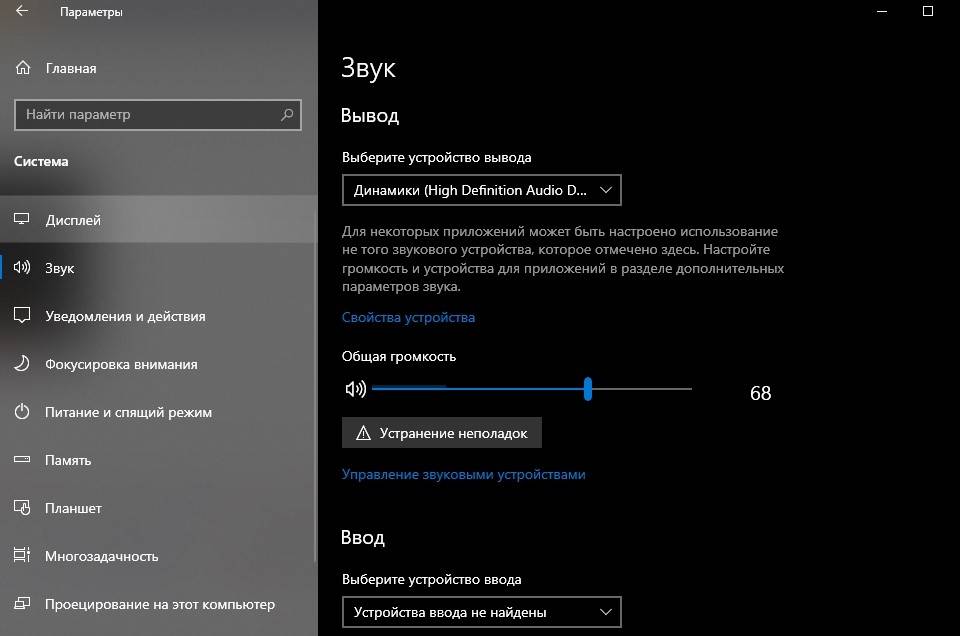
Task: Mute sound via volume speaker icon
Action: pos(355,389)
